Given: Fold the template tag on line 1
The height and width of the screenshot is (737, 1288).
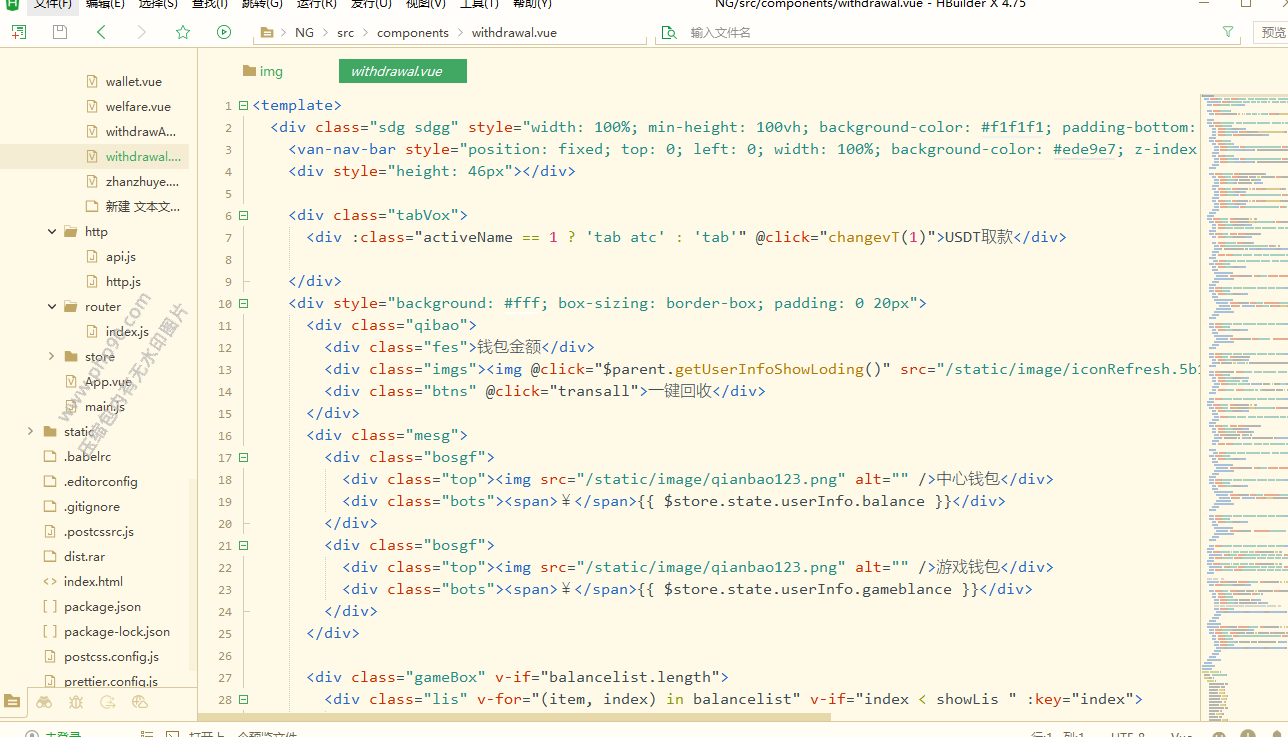Looking at the screenshot, I should coord(243,106).
